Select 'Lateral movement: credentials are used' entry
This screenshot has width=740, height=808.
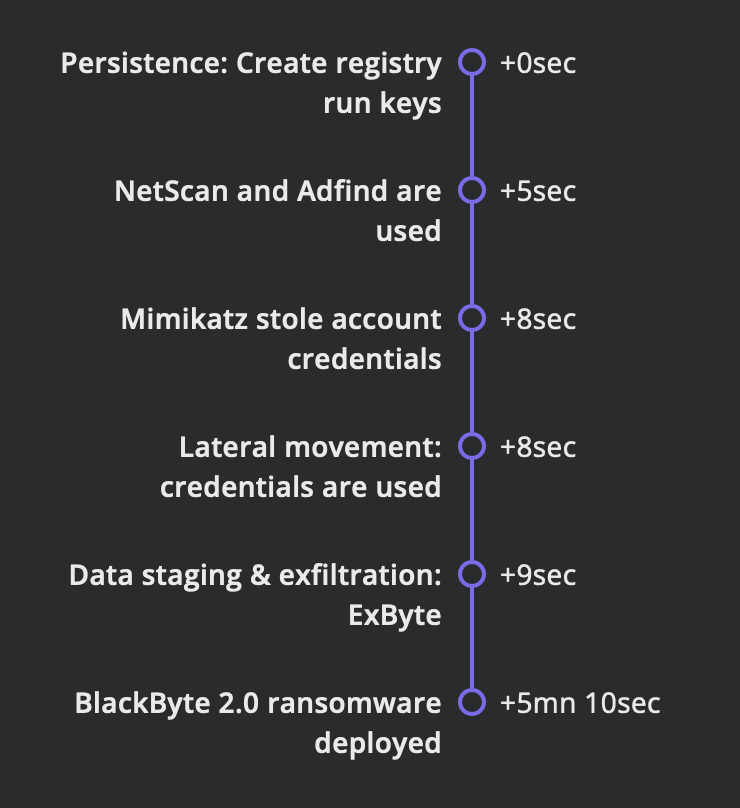pyautogui.click(x=300, y=467)
